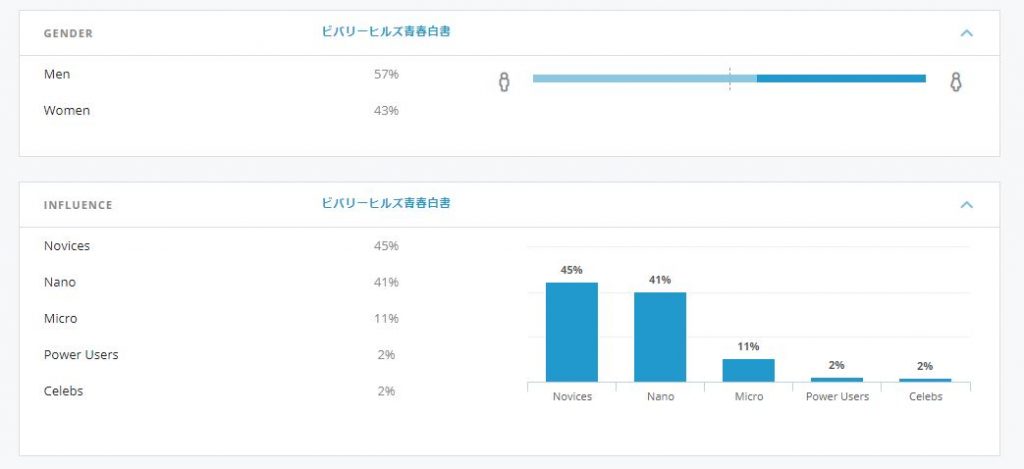Click the dark blue women segment of gender bar

pos(841,78)
